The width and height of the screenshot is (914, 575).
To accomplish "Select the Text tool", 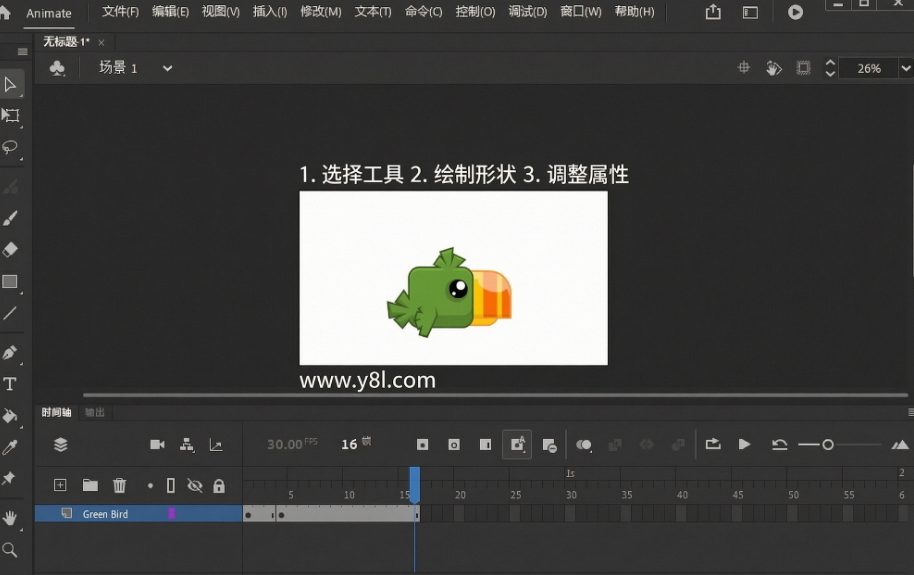I will (x=10, y=384).
